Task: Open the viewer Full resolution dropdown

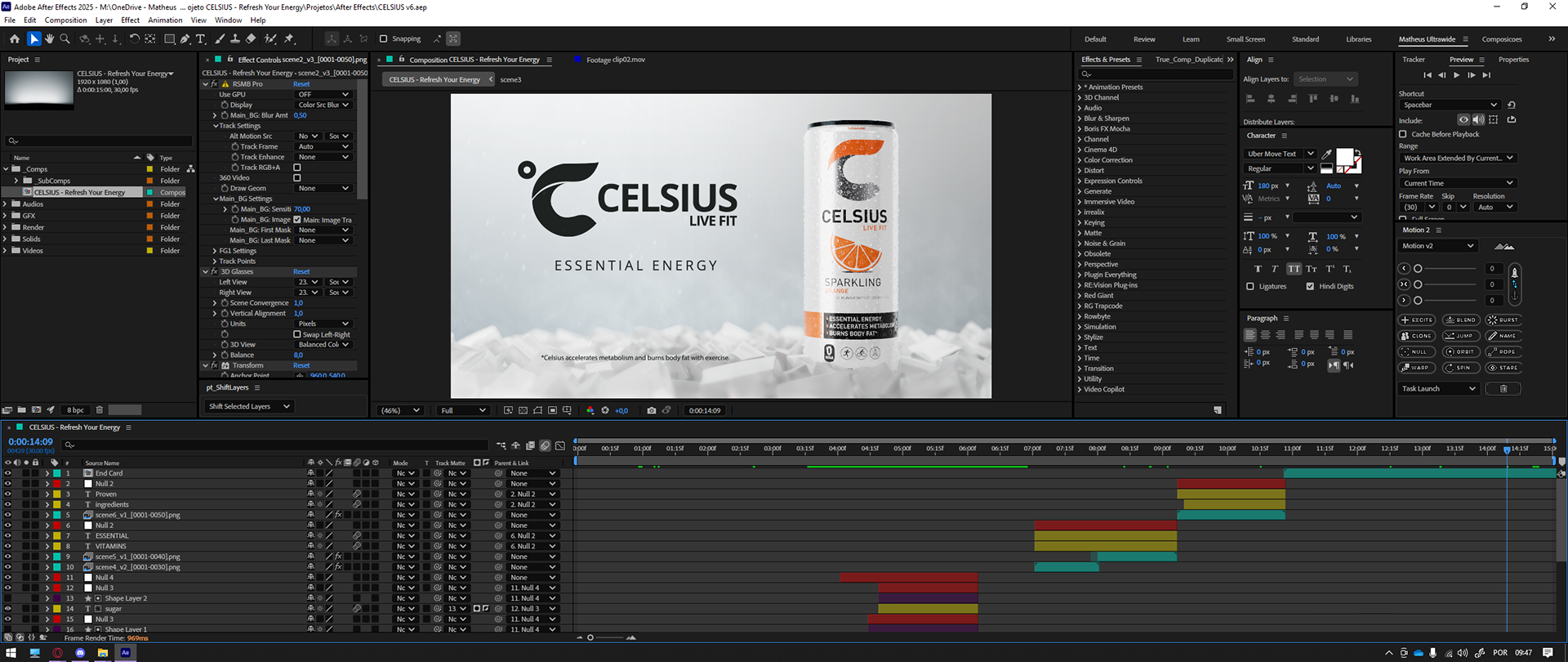Action: (x=463, y=410)
